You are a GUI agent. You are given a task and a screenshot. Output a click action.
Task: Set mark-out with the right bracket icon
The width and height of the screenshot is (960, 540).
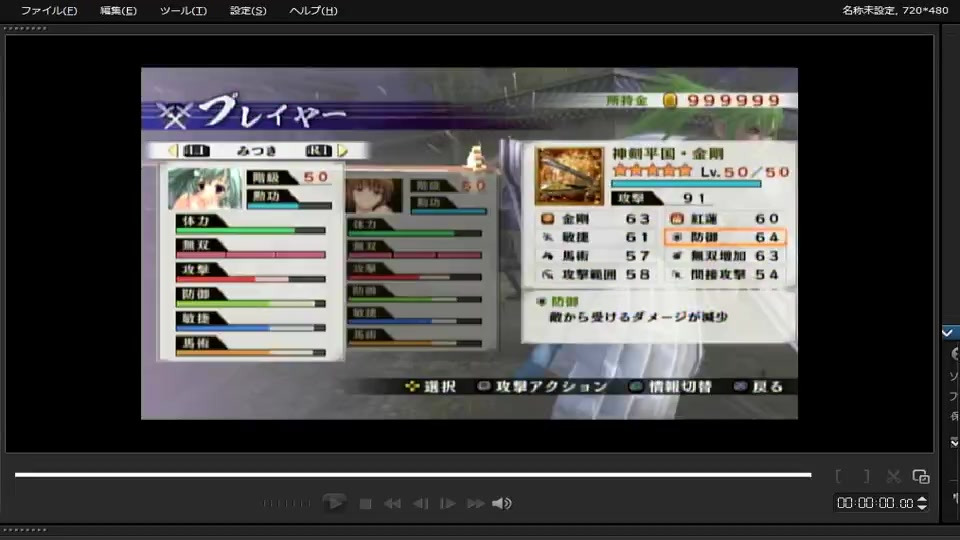point(866,476)
